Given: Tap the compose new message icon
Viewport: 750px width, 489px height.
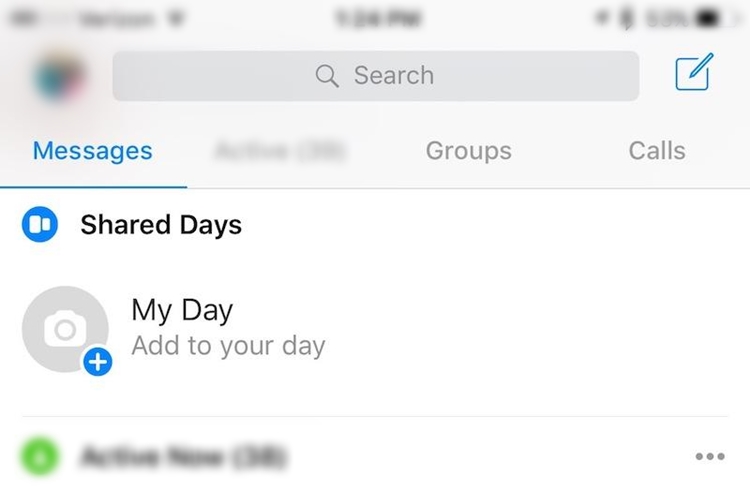Looking at the screenshot, I should pyautogui.click(x=694, y=72).
